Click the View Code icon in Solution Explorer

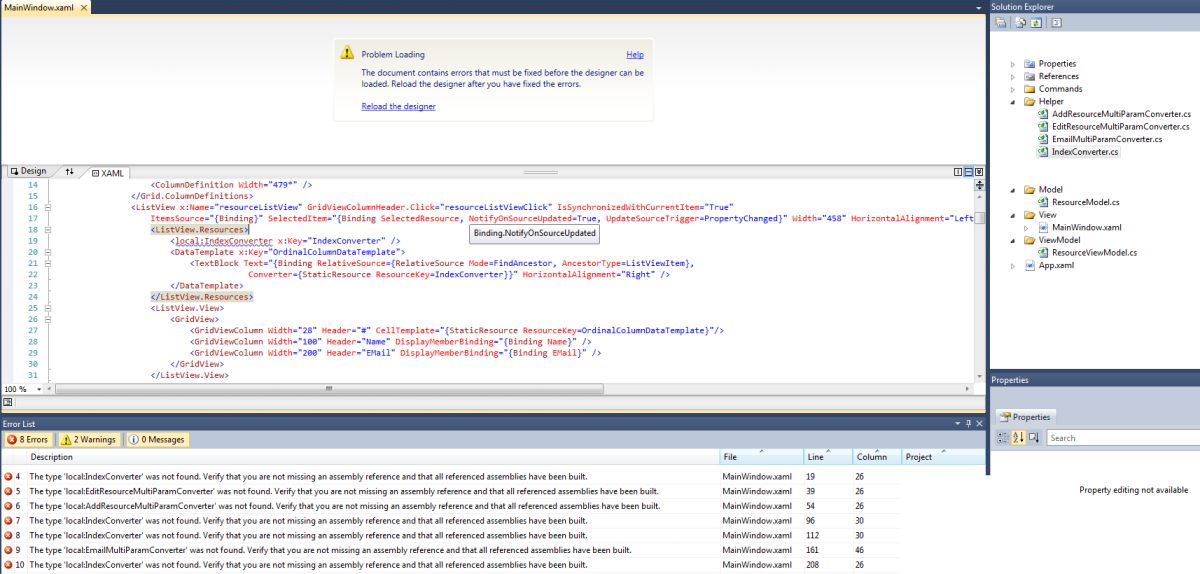1056,22
